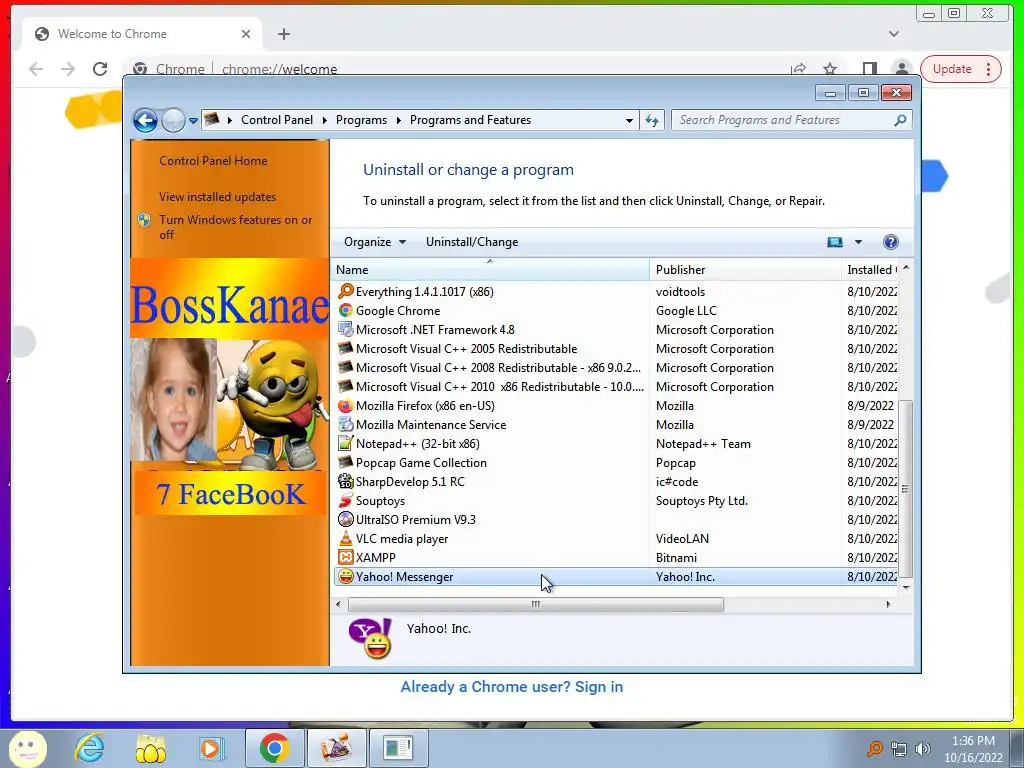Click Programs in the breadcrumb path
The image size is (1024, 768).
[x=361, y=120]
